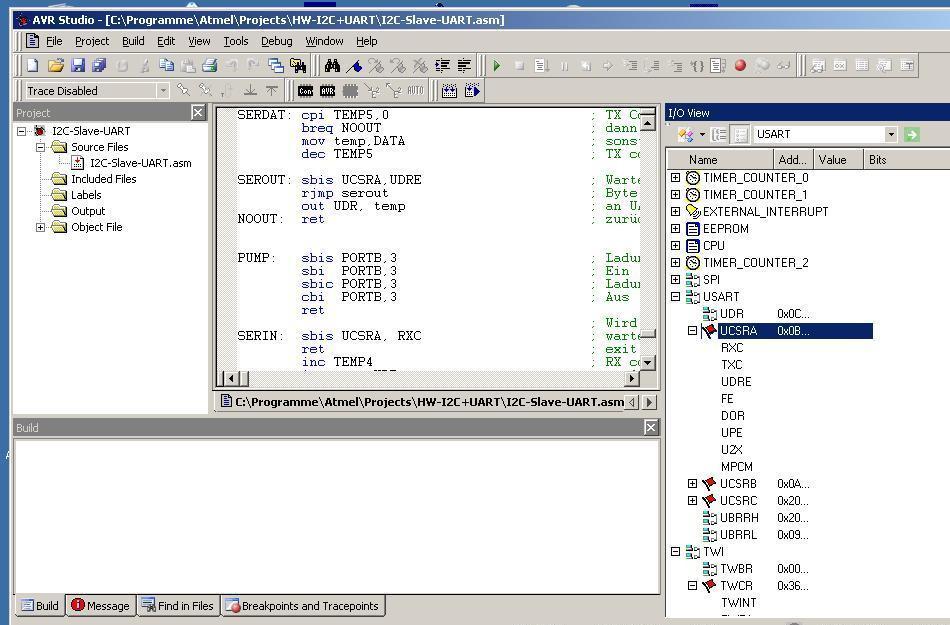This screenshot has height=625, width=950.
Task: Expand the Object File folder in Project
Action: click(41, 227)
